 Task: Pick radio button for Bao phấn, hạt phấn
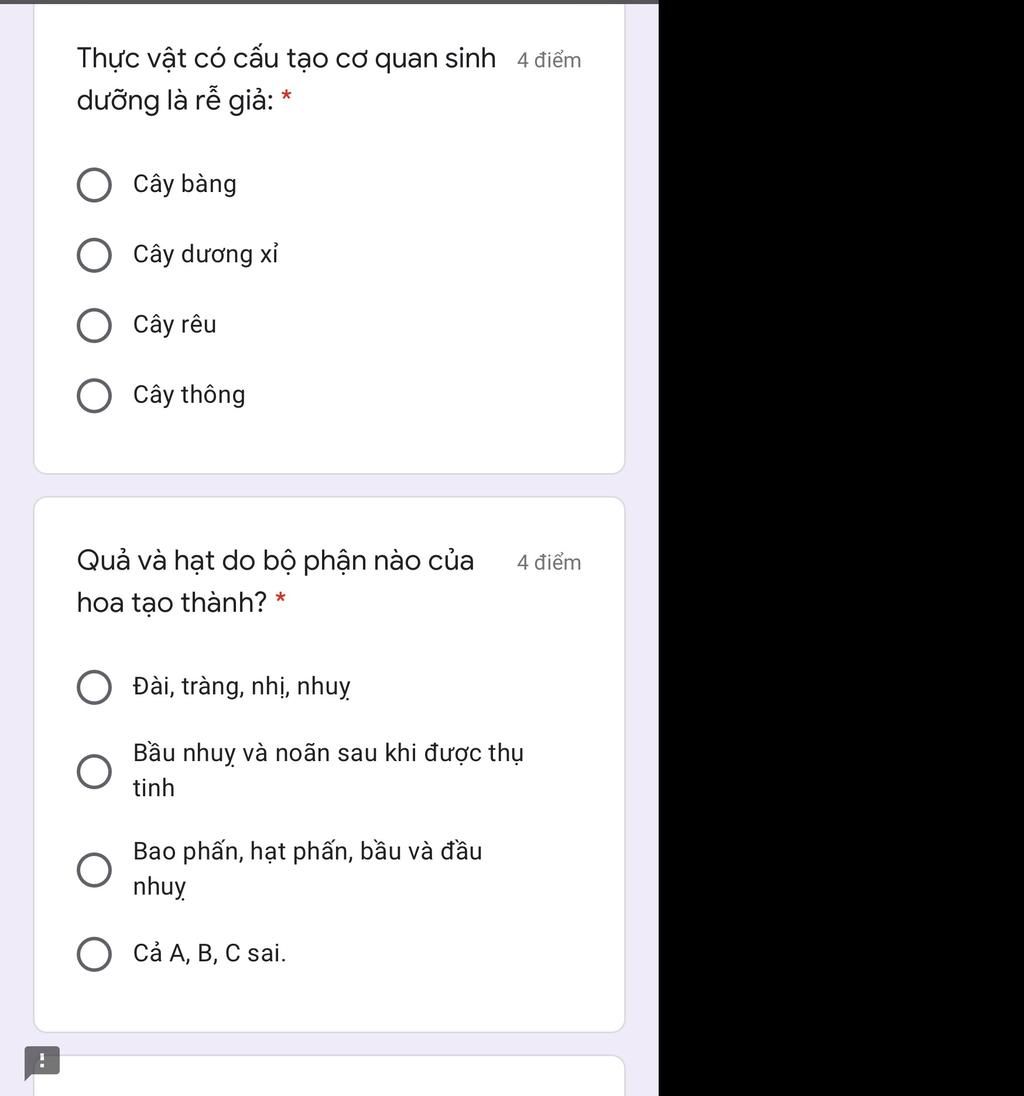click(94, 870)
